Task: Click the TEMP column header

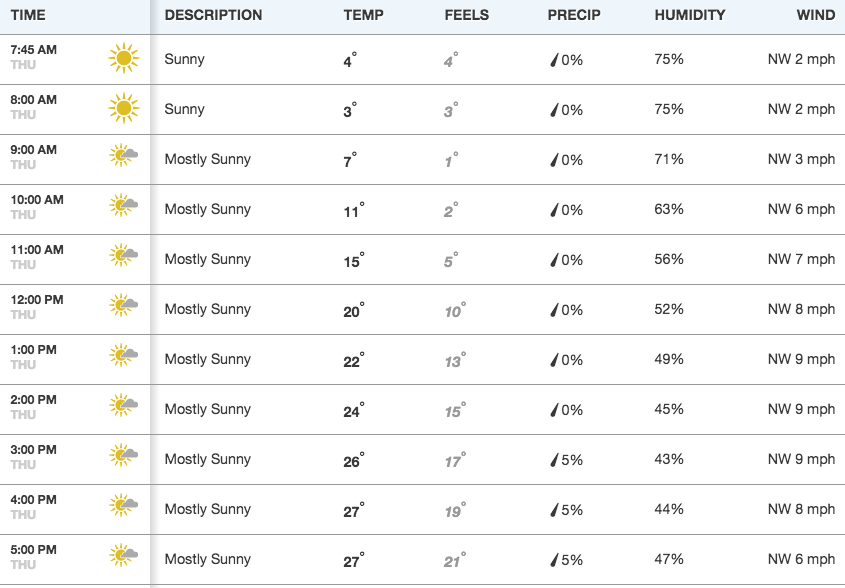Action: (363, 15)
